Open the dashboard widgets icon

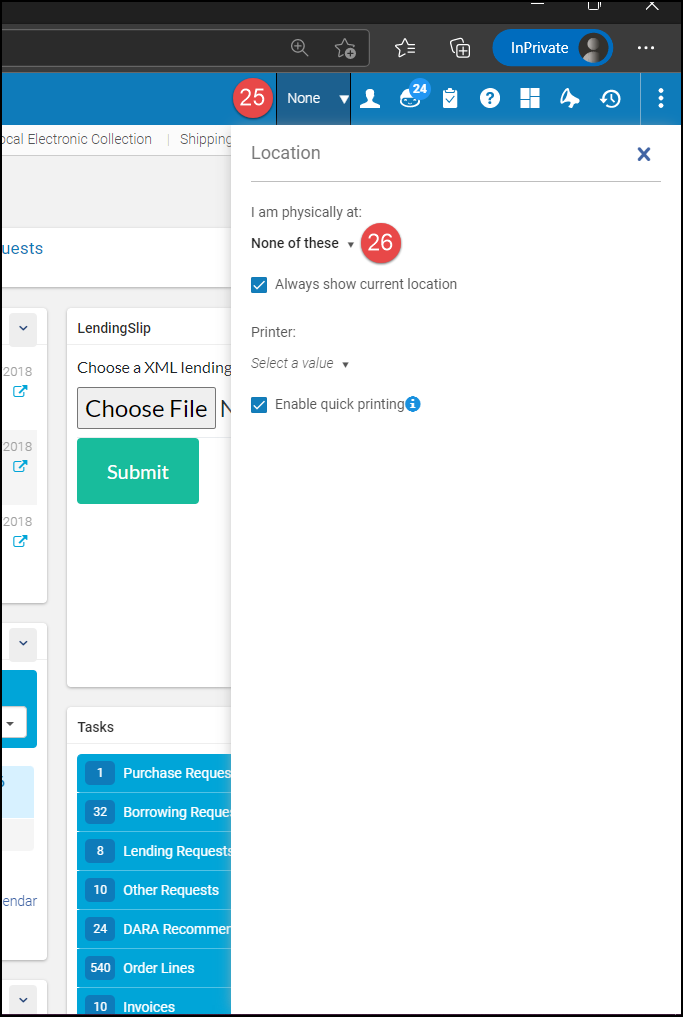530,98
